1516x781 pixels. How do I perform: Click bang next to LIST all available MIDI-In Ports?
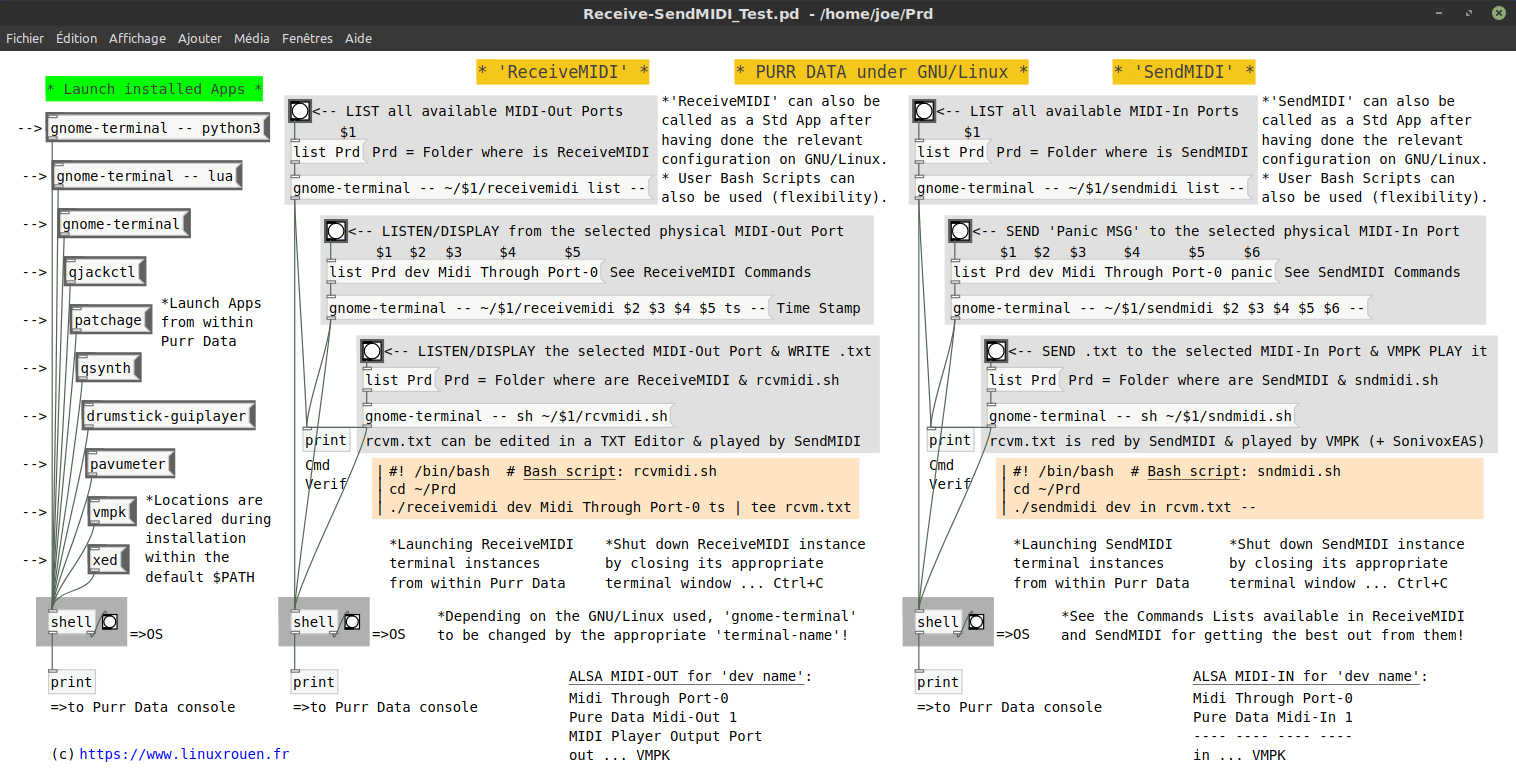924,111
